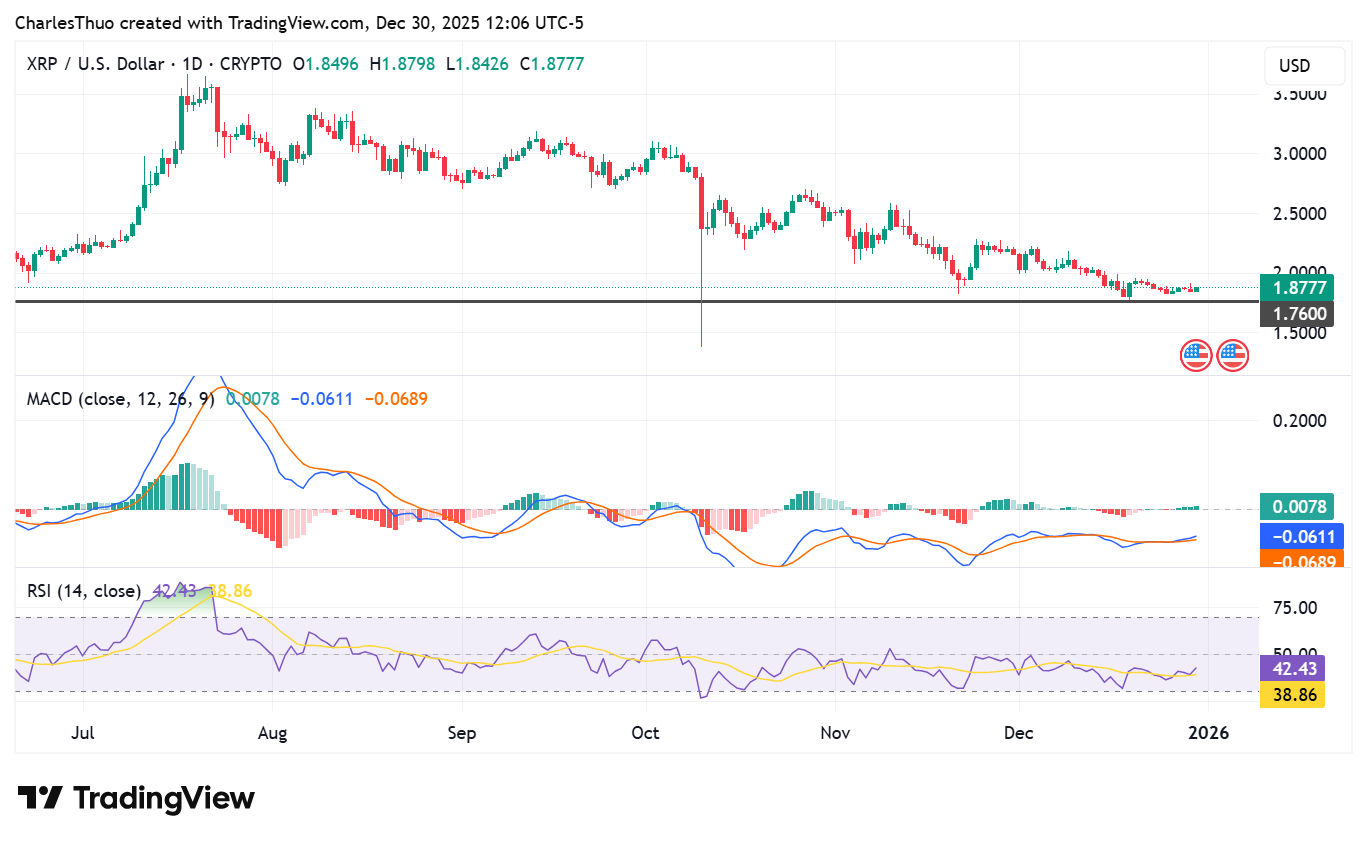Click the second US flag economic event icon
Screen dimensions: 1367x843
point(1233,355)
